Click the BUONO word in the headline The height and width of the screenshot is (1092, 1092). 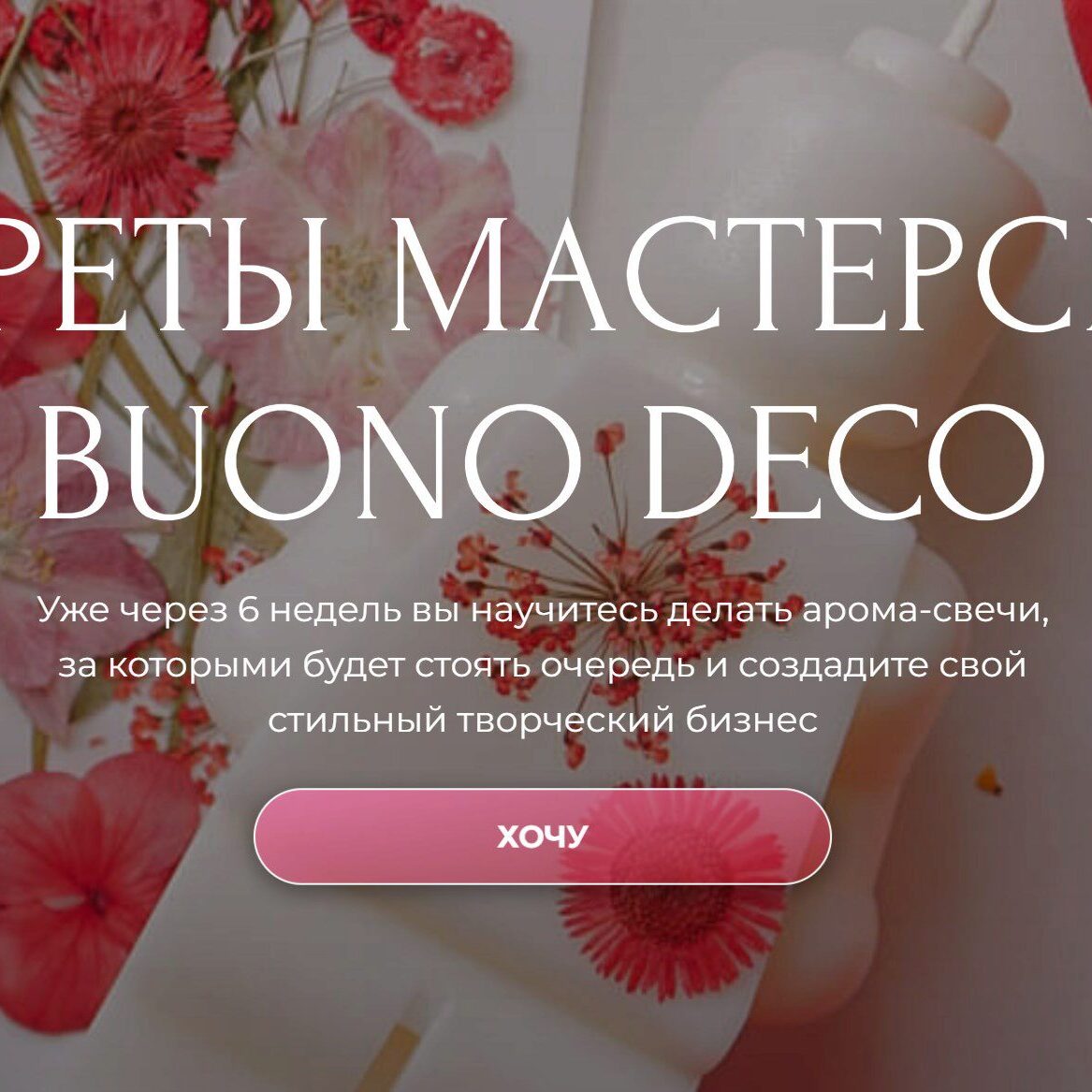(x=310, y=461)
